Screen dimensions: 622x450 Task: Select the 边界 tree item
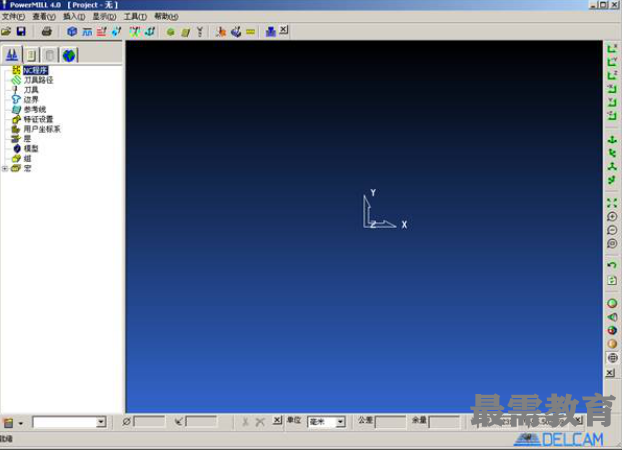(x=31, y=100)
